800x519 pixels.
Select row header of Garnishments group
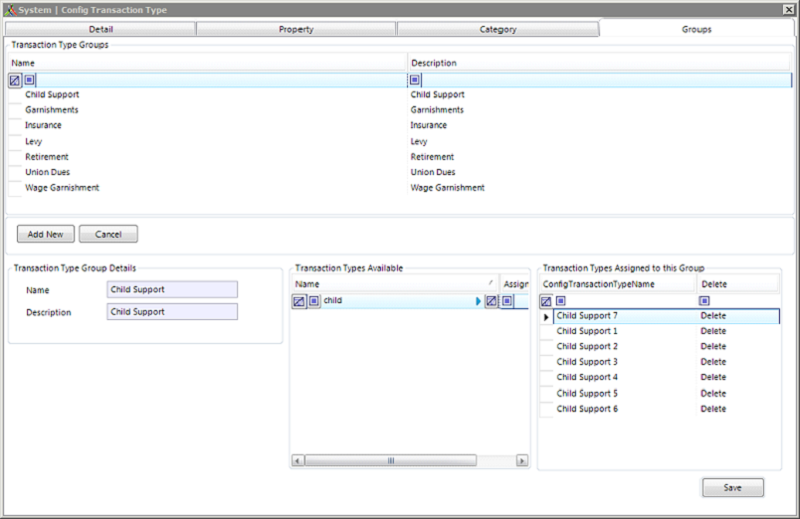click(x=15, y=110)
